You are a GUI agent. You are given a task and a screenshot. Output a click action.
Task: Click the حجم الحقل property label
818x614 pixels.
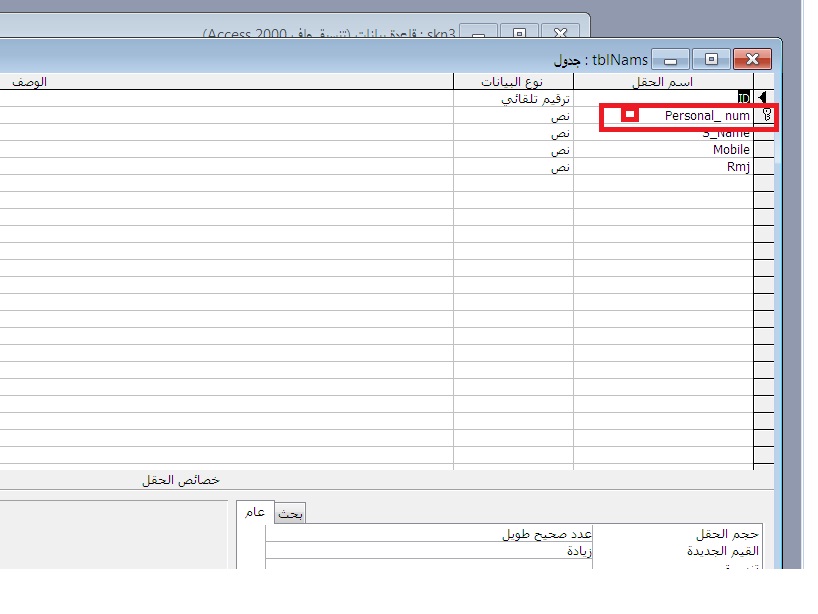click(727, 534)
